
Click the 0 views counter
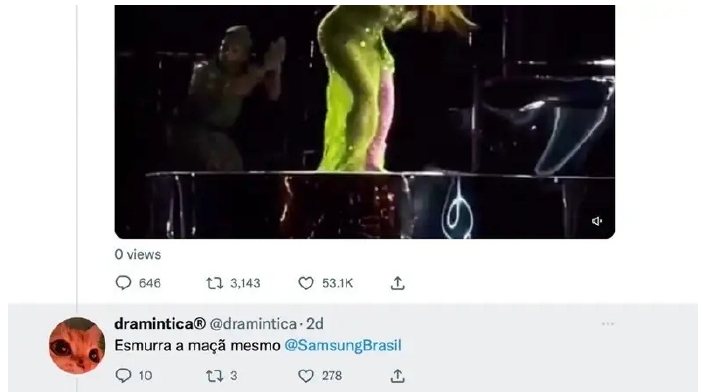[137, 255]
